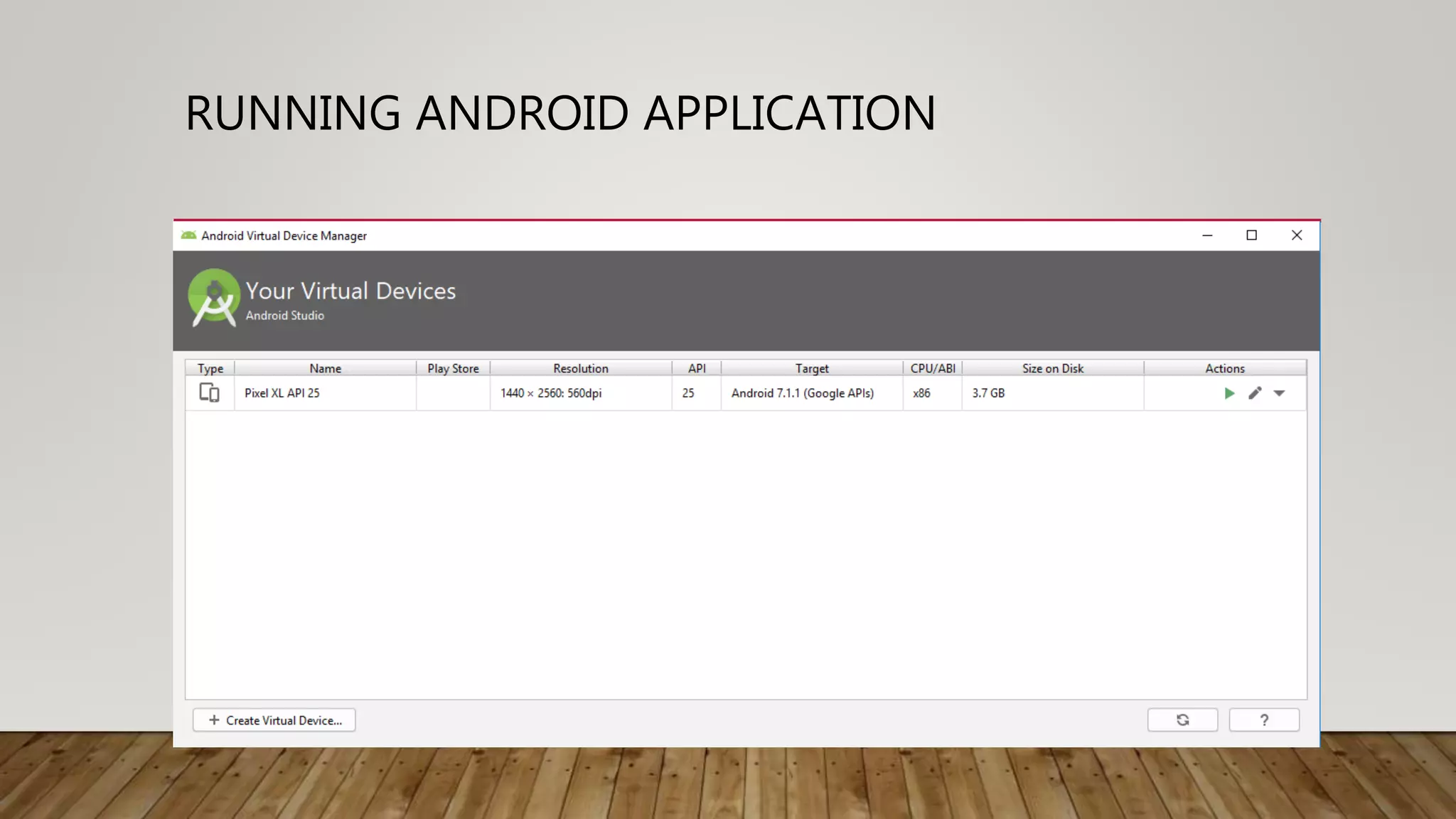Sort by Size on Disk column
The height and width of the screenshot is (819, 1456).
pos(1053,368)
